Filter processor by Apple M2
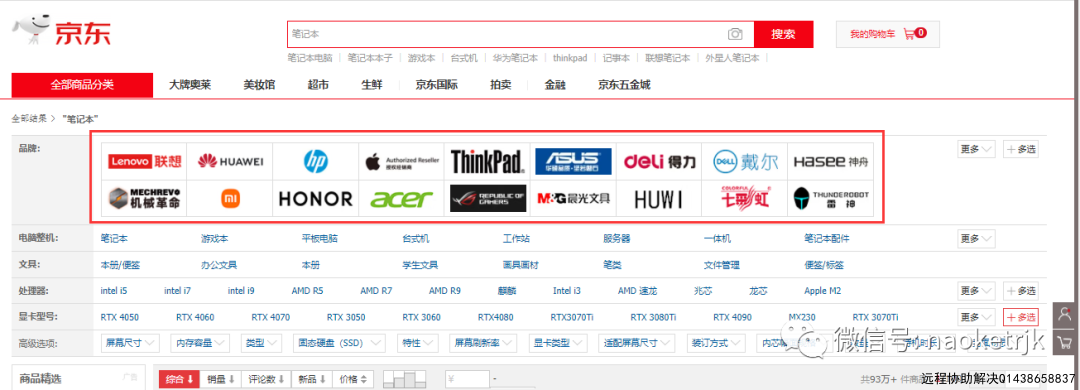1080x390 pixels. coord(822,291)
